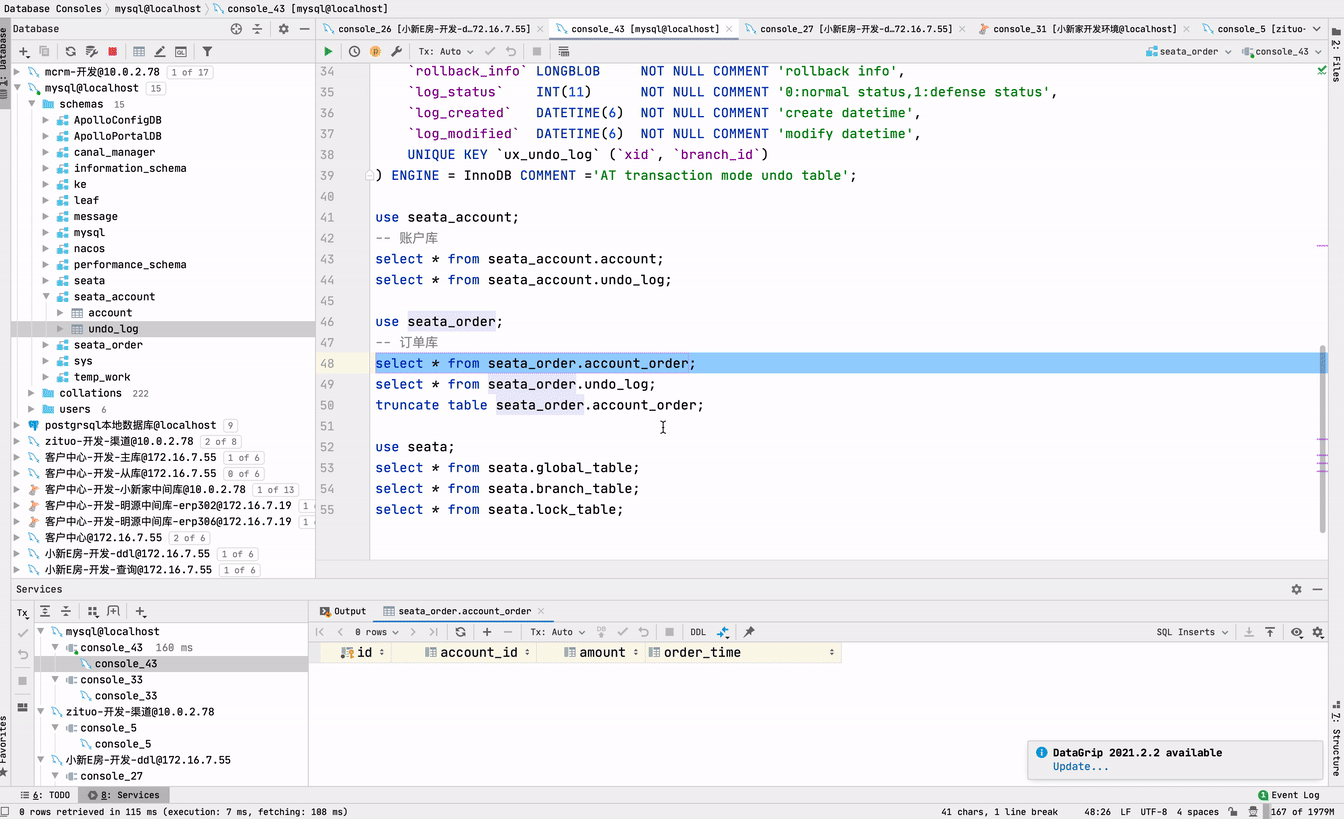The image size is (1344, 819).
Task: Click the Services group-by icon
Action: tap(92, 611)
